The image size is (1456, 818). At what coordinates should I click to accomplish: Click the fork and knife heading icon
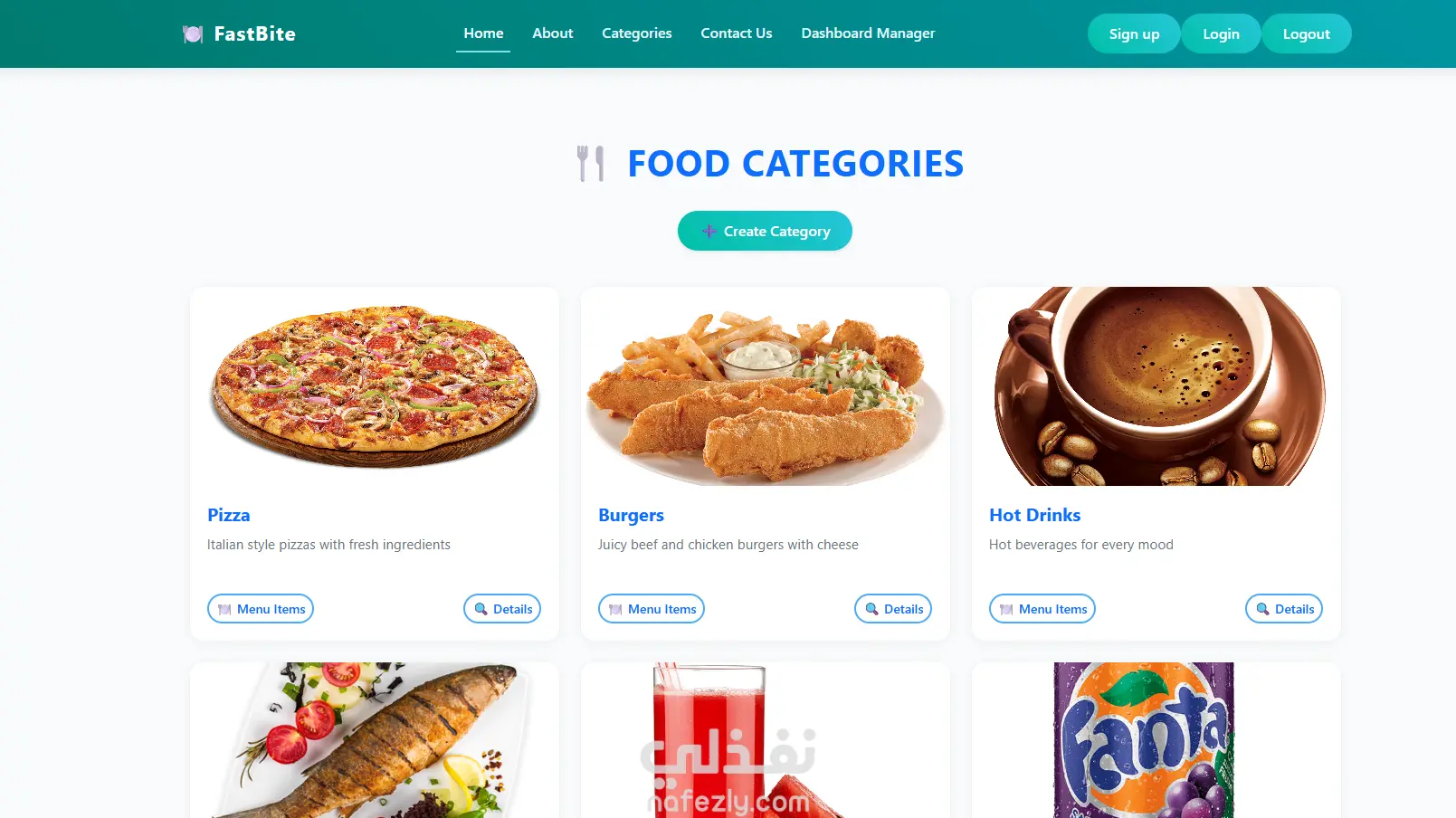[x=591, y=164]
